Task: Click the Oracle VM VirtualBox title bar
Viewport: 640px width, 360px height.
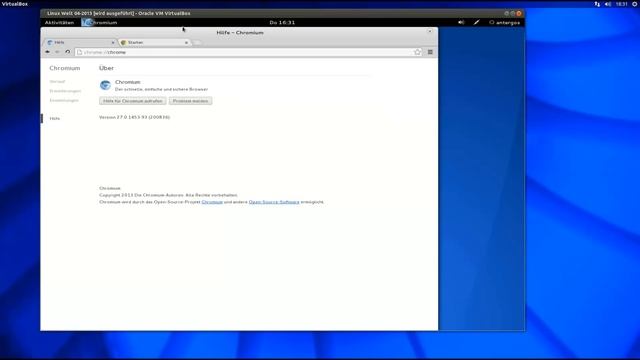Action: (x=282, y=13)
